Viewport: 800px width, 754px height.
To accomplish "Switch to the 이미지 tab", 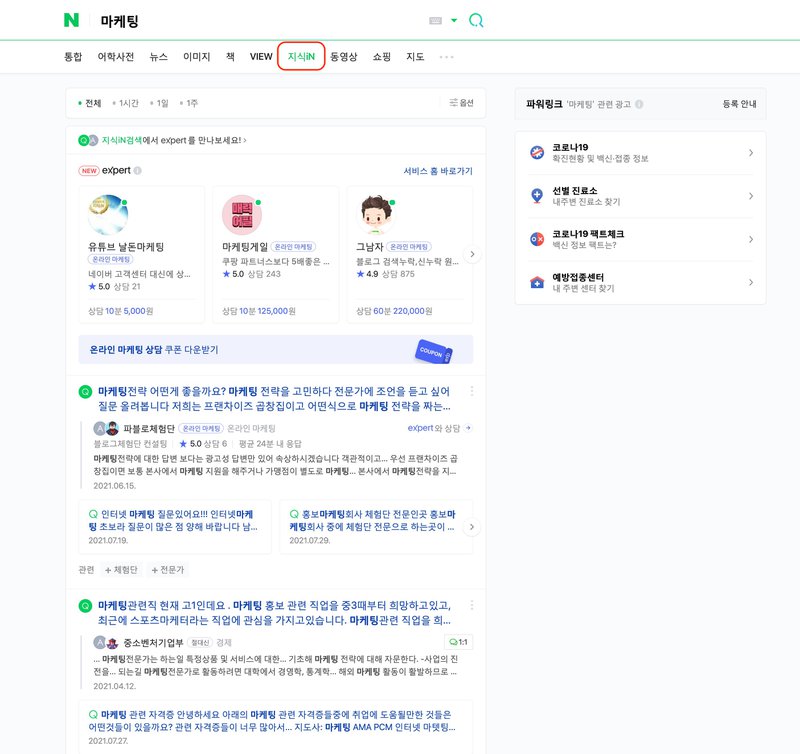I will (197, 57).
